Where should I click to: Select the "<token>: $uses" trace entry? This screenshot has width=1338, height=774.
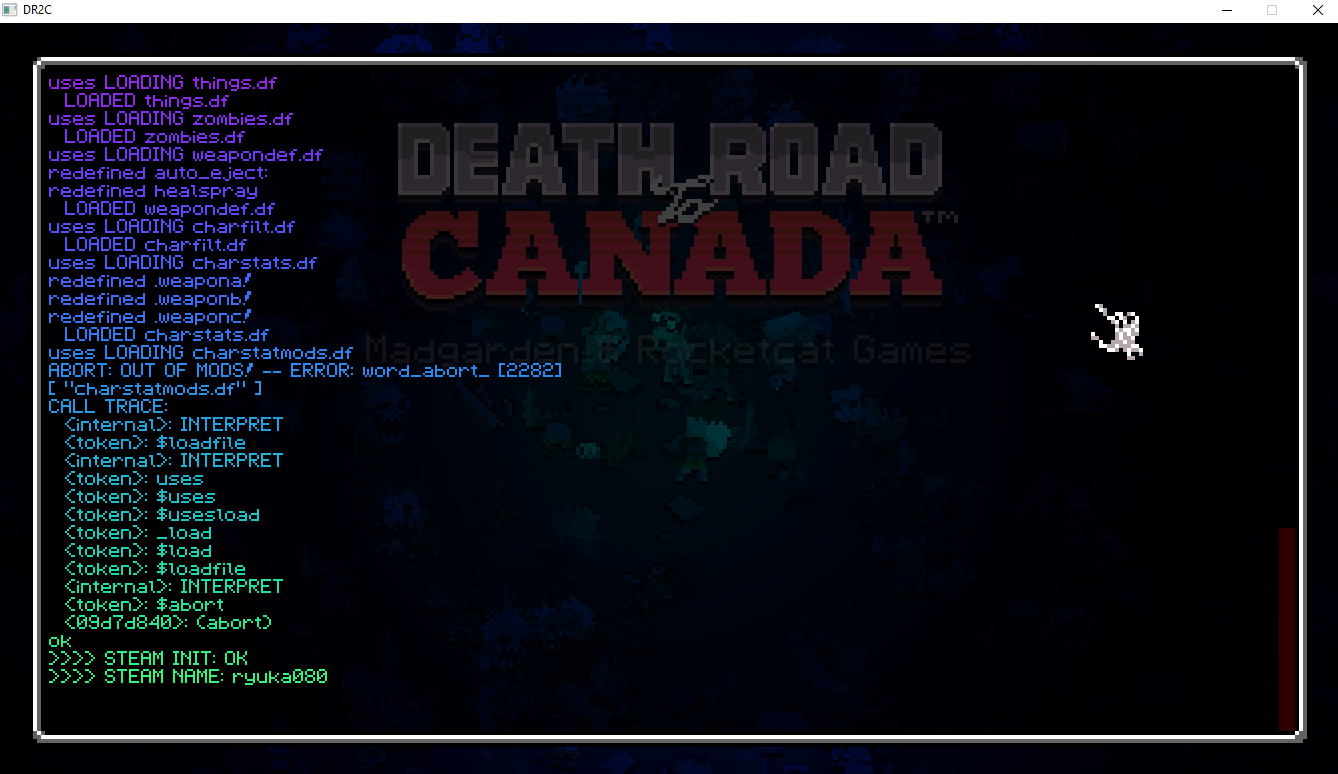pos(140,497)
